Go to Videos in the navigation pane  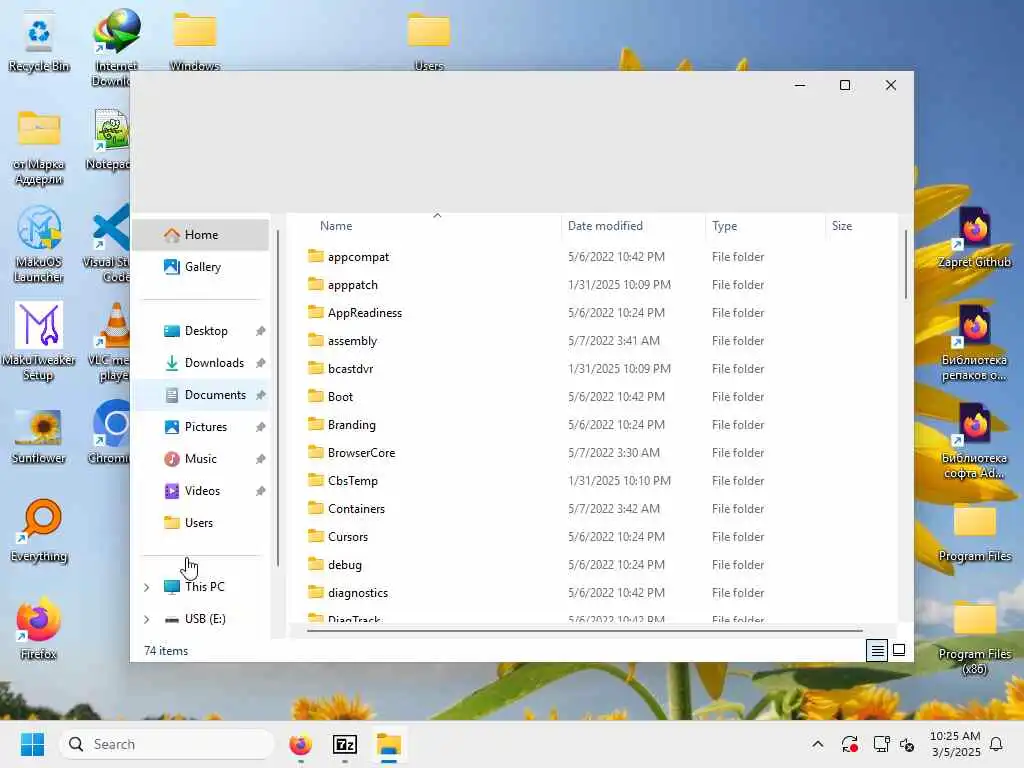pyautogui.click(x=200, y=491)
